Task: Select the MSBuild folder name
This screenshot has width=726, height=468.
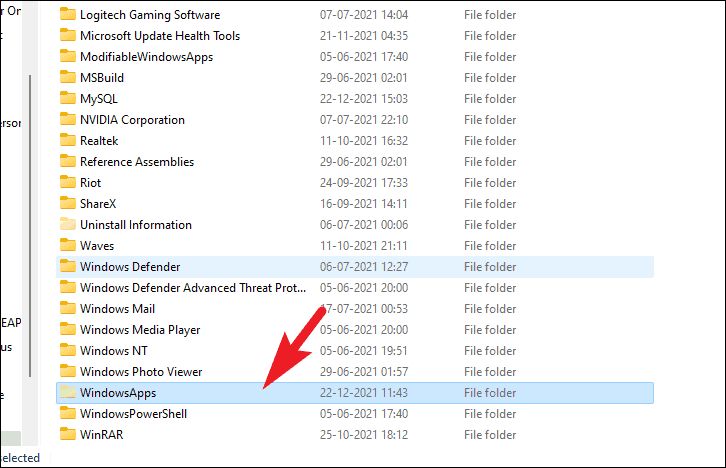Action: click(102, 78)
